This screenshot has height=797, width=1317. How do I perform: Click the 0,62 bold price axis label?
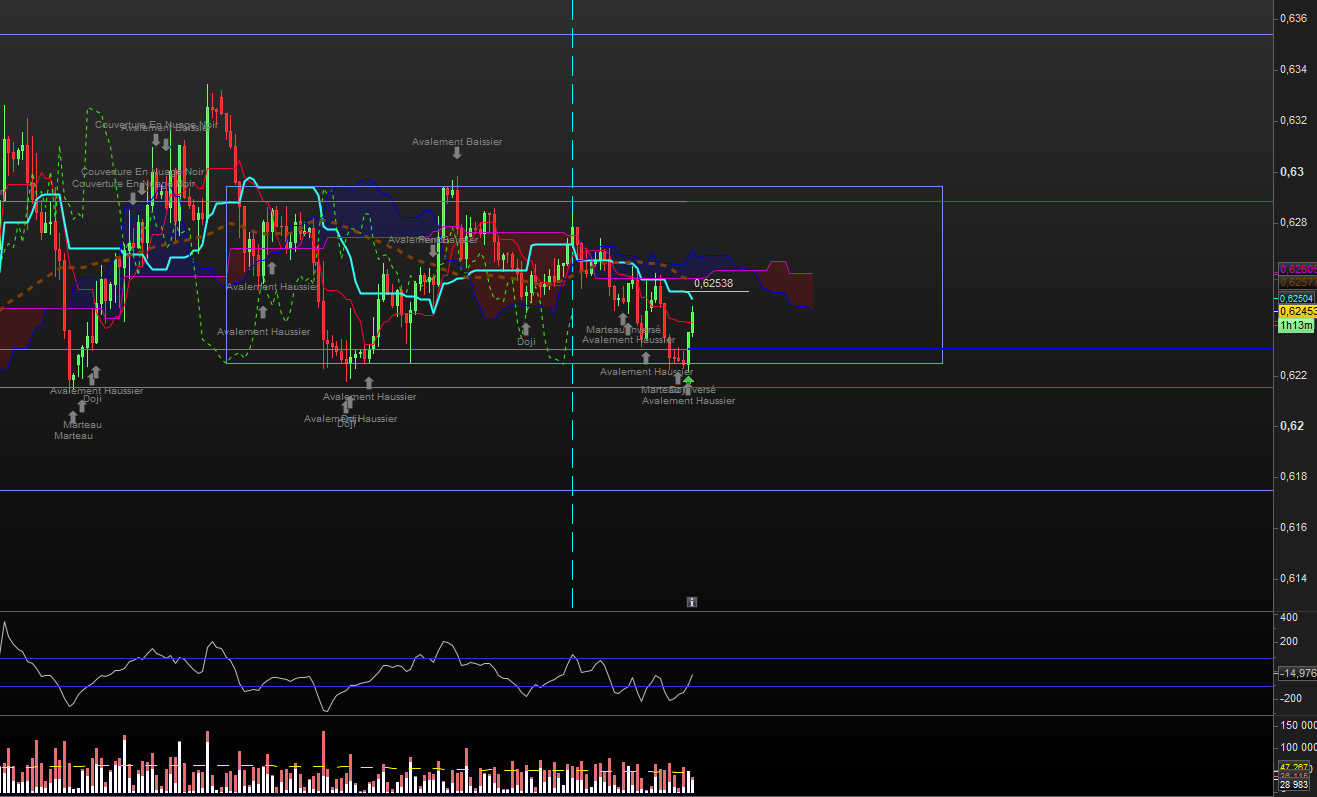point(1292,425)
